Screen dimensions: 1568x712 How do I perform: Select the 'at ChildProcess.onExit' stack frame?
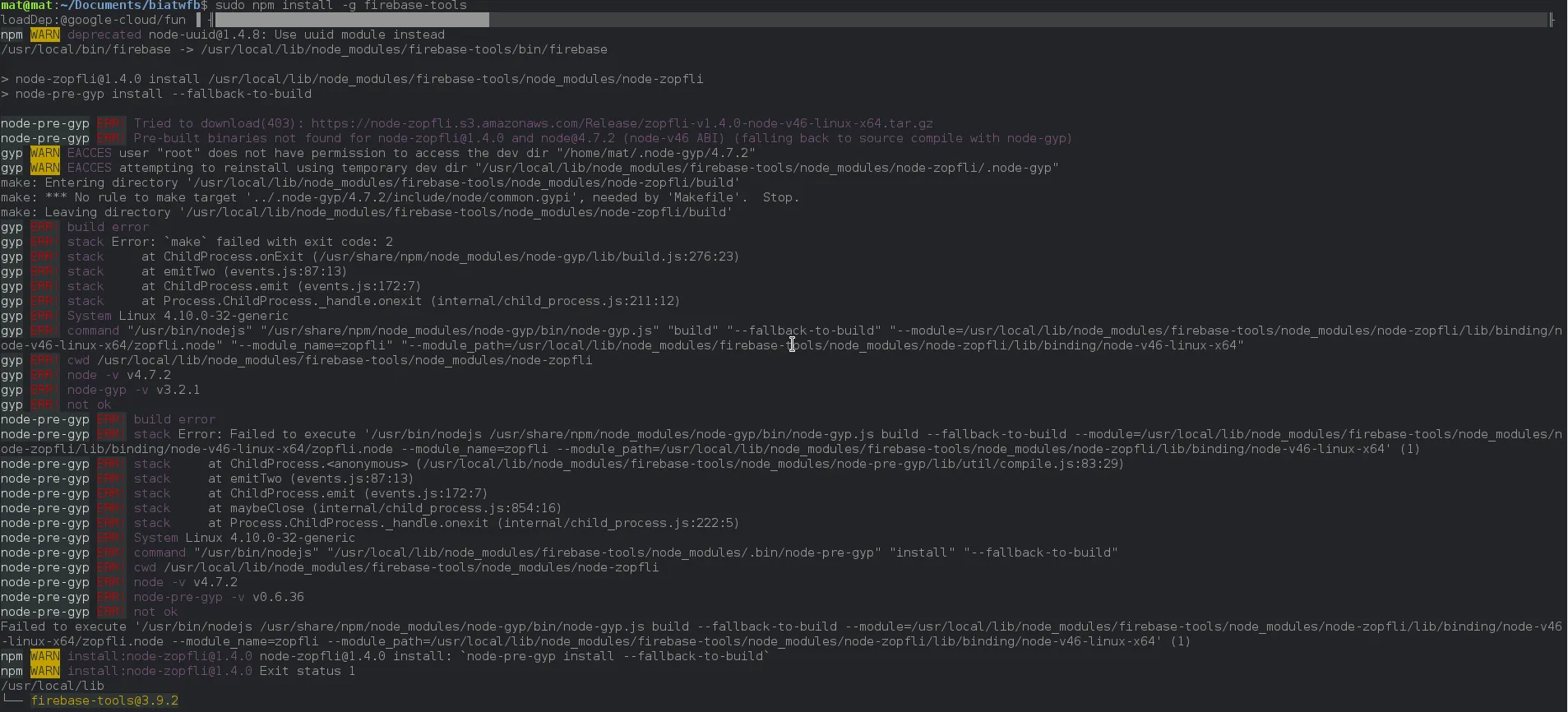click(x=440, y=257)
